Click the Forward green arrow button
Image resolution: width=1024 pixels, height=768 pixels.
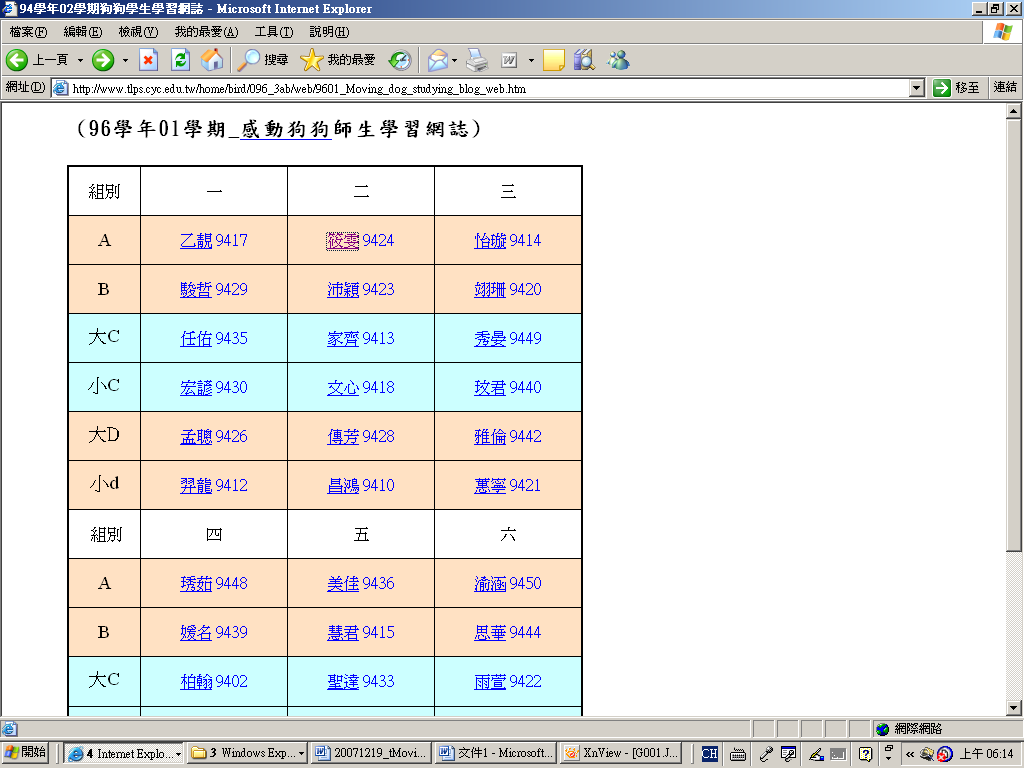103,60
